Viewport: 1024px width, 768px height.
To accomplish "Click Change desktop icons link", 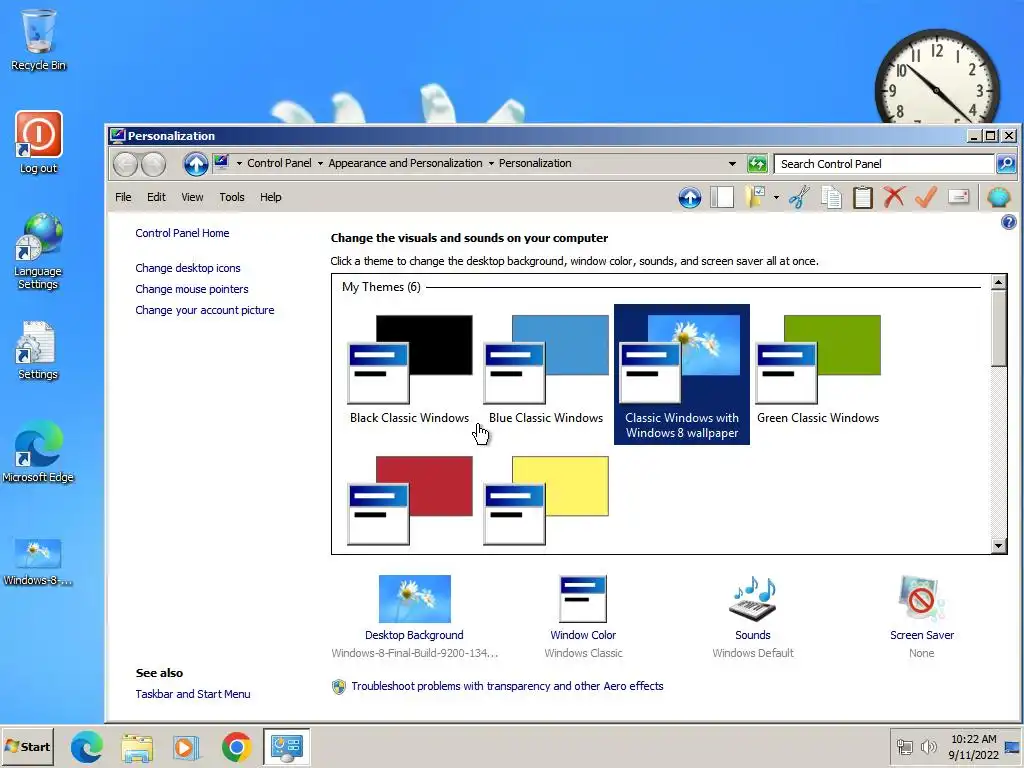I will [187, 268].
